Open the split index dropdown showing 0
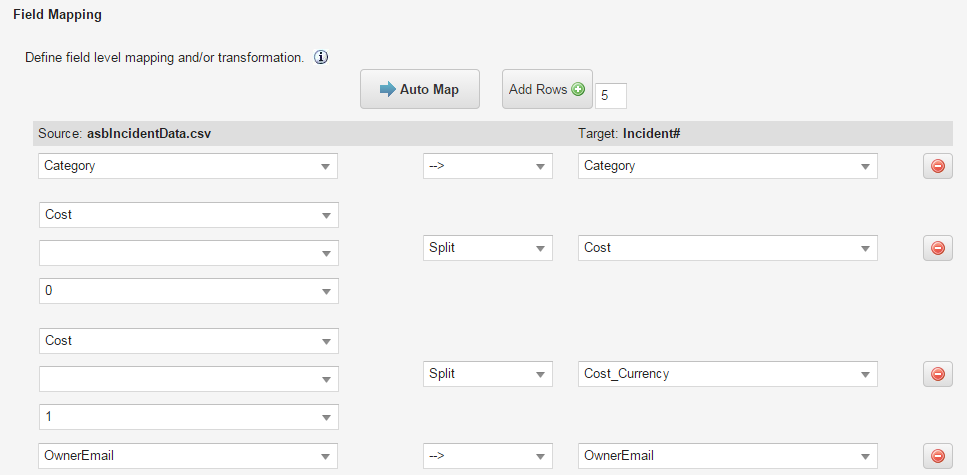This screenshot has width=969, height=475. [188, 291]
